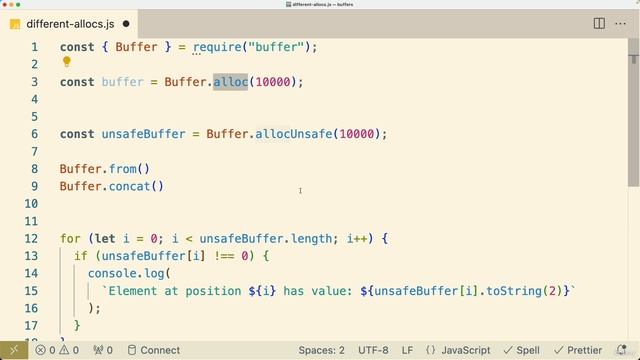Open the notifications bell
Viewport: 640px width, 360px height.
621,350
